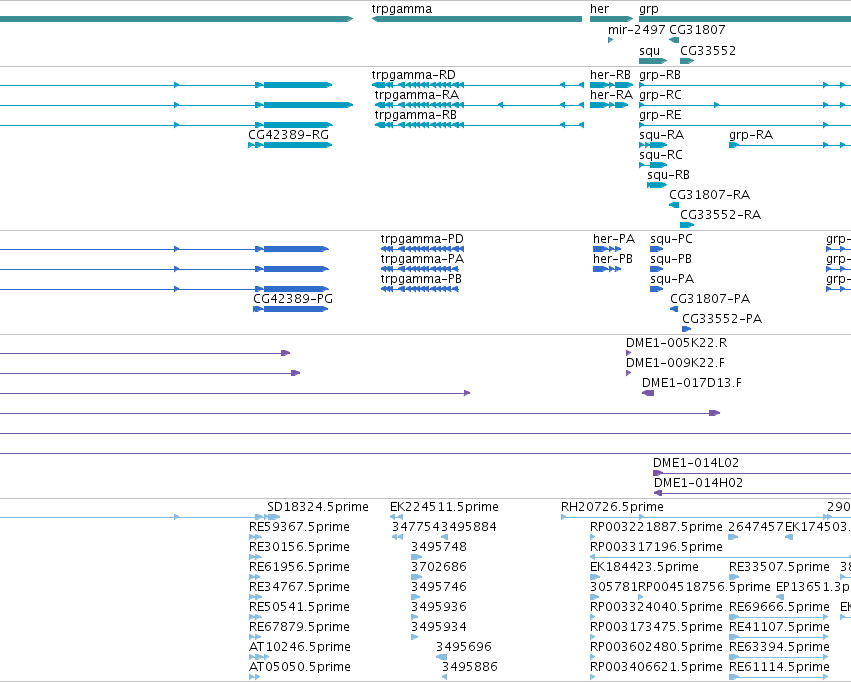This screenshot has height=682, width=851.
Task: Click the trpgamma-RB transcript
Action: 479,125
